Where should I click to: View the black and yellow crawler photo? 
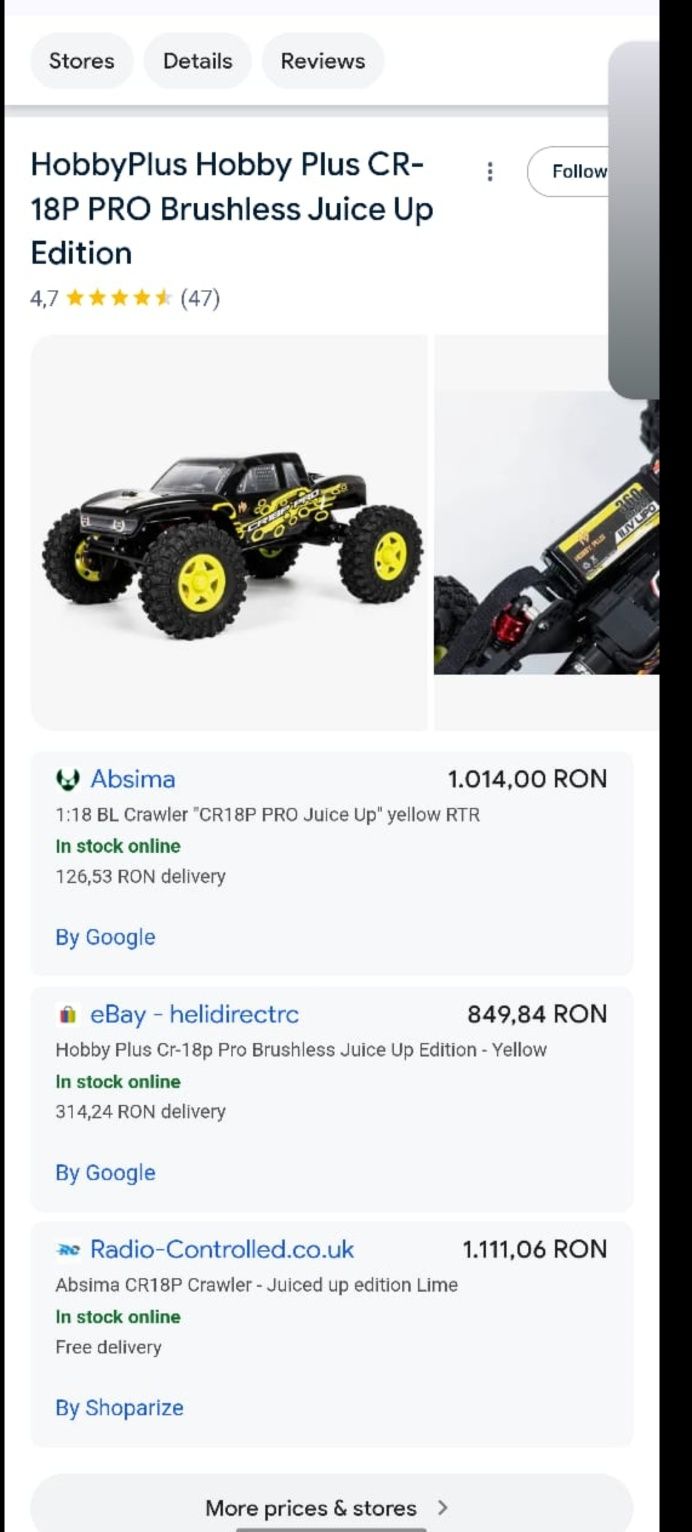point(229,532)
